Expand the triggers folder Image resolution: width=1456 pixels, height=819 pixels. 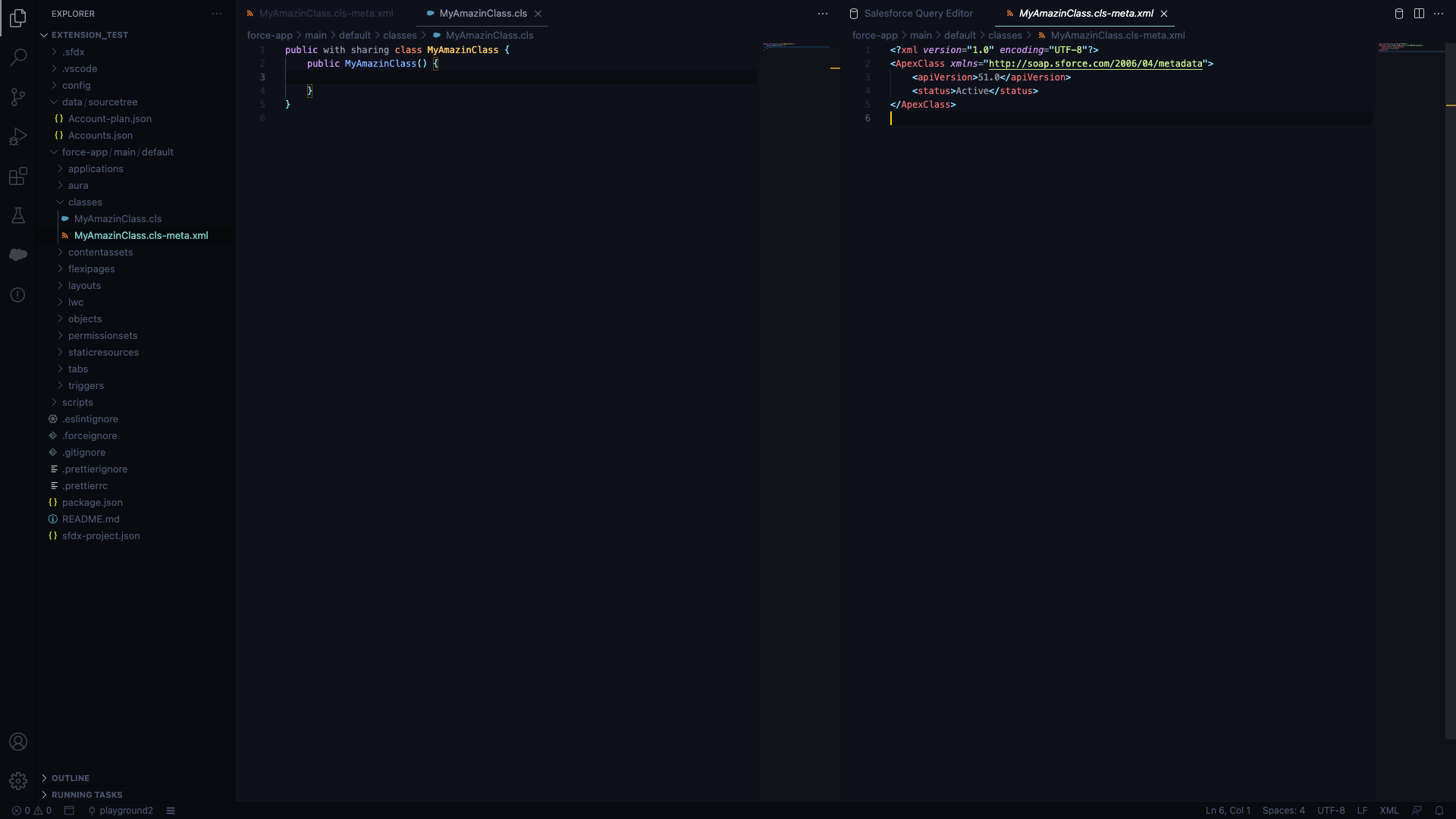click(86, 385)
